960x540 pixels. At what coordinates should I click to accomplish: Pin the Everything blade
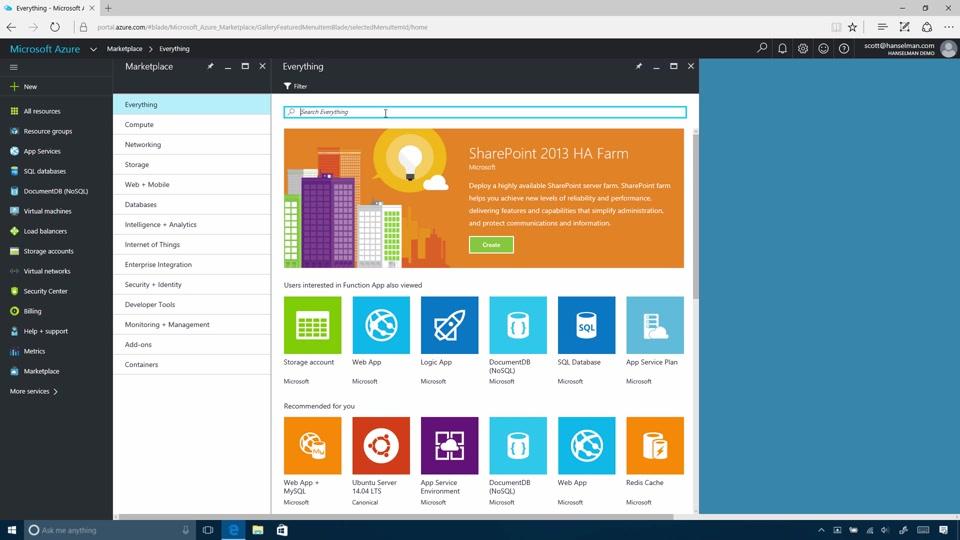point(639,66)
